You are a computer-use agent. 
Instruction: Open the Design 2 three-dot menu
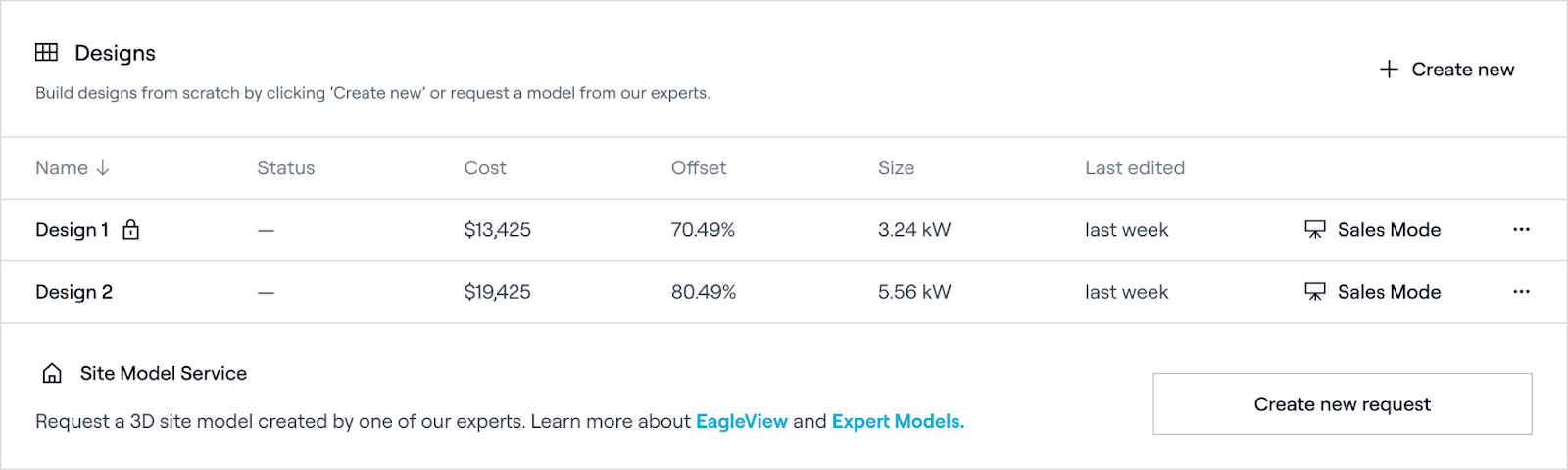tap(1521, 292)
